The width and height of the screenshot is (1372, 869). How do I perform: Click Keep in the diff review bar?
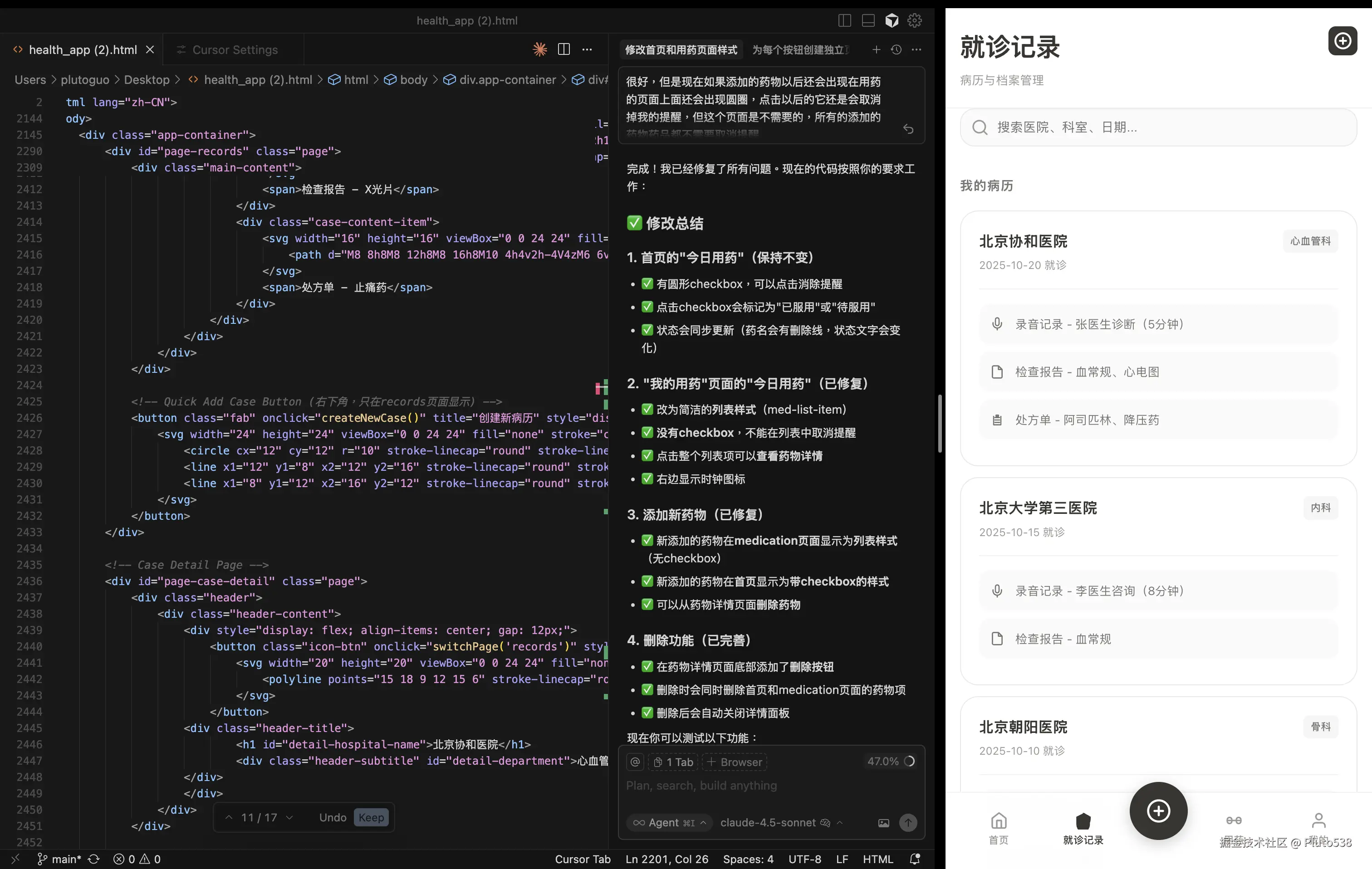point(371,817)
